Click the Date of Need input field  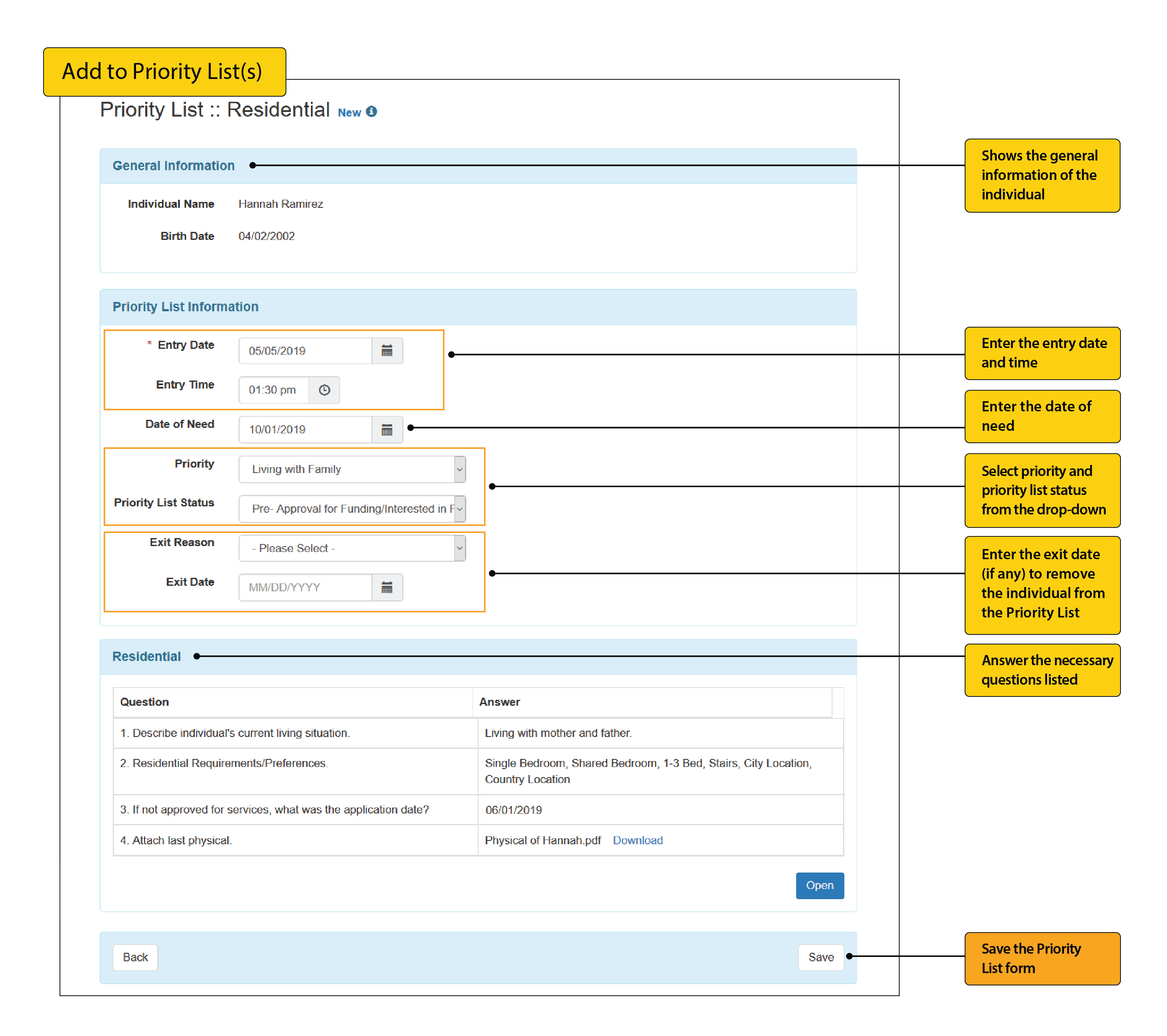coord(305,429)
